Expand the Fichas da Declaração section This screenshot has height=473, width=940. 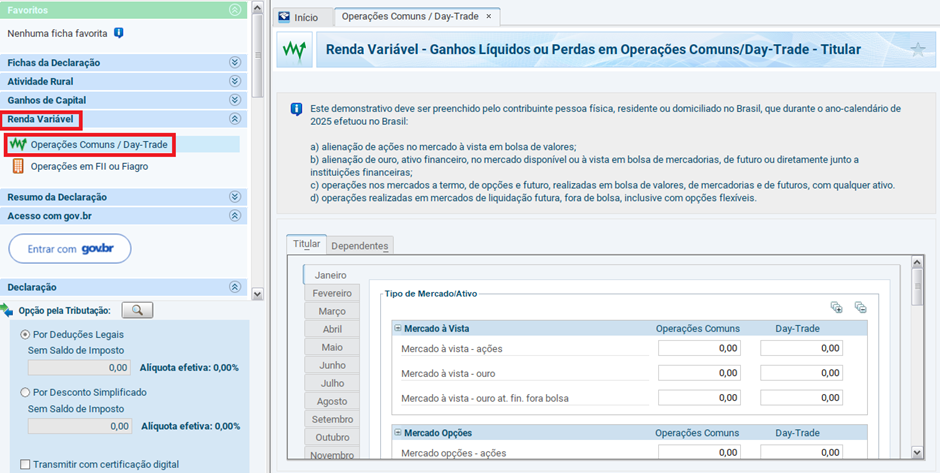235,62
